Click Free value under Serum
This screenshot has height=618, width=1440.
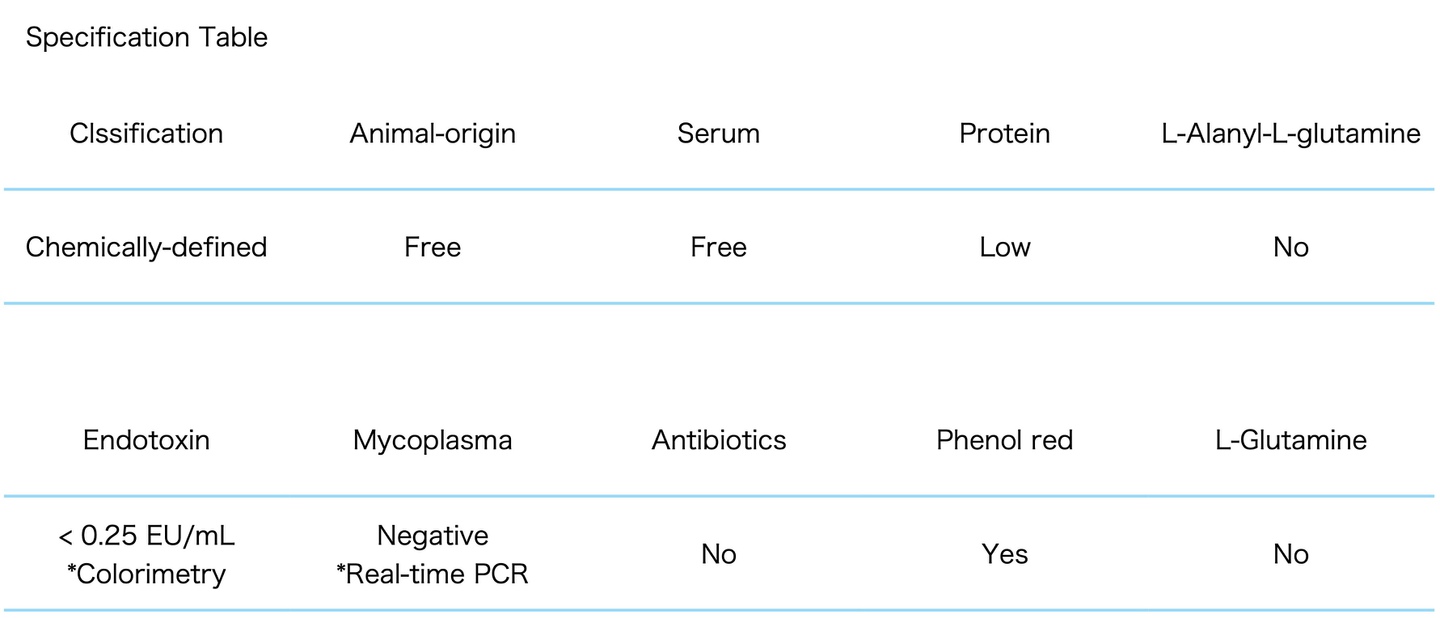click(718, 247)
